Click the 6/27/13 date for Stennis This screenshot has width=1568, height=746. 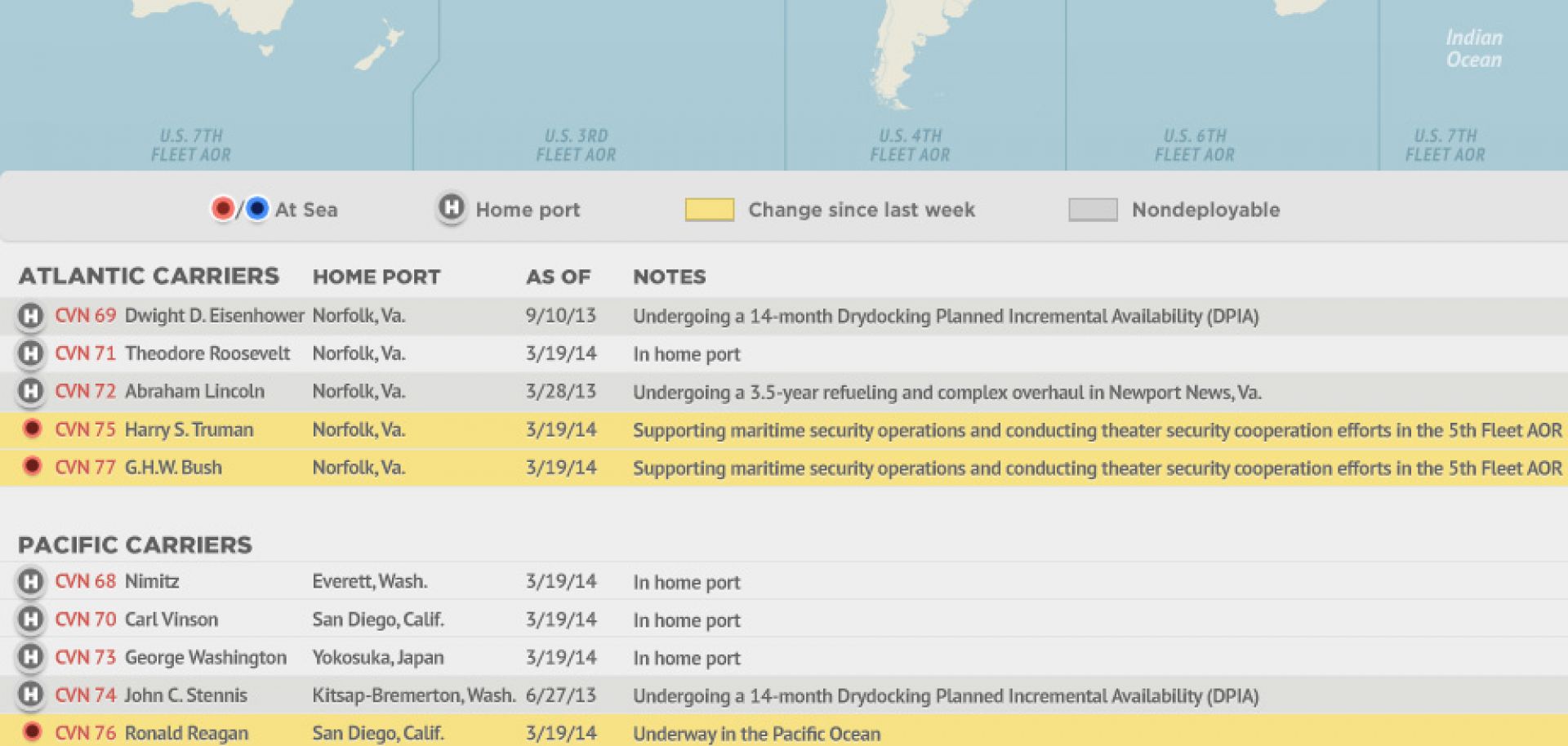tap(561, 695)
